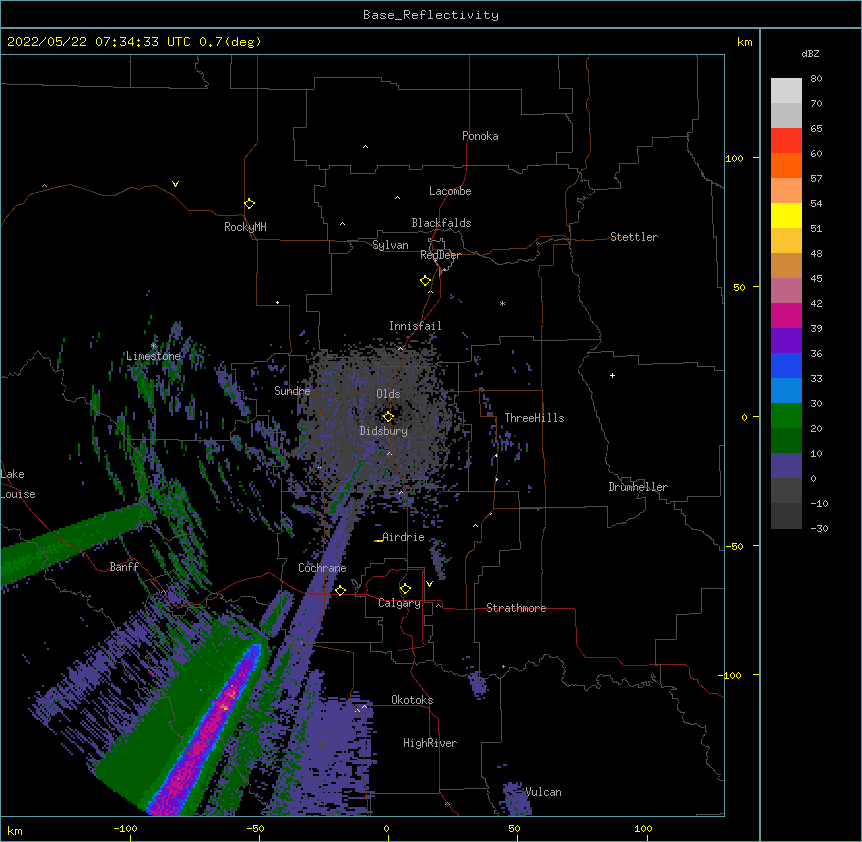Click the dBZ legend heading

[810, 54]
